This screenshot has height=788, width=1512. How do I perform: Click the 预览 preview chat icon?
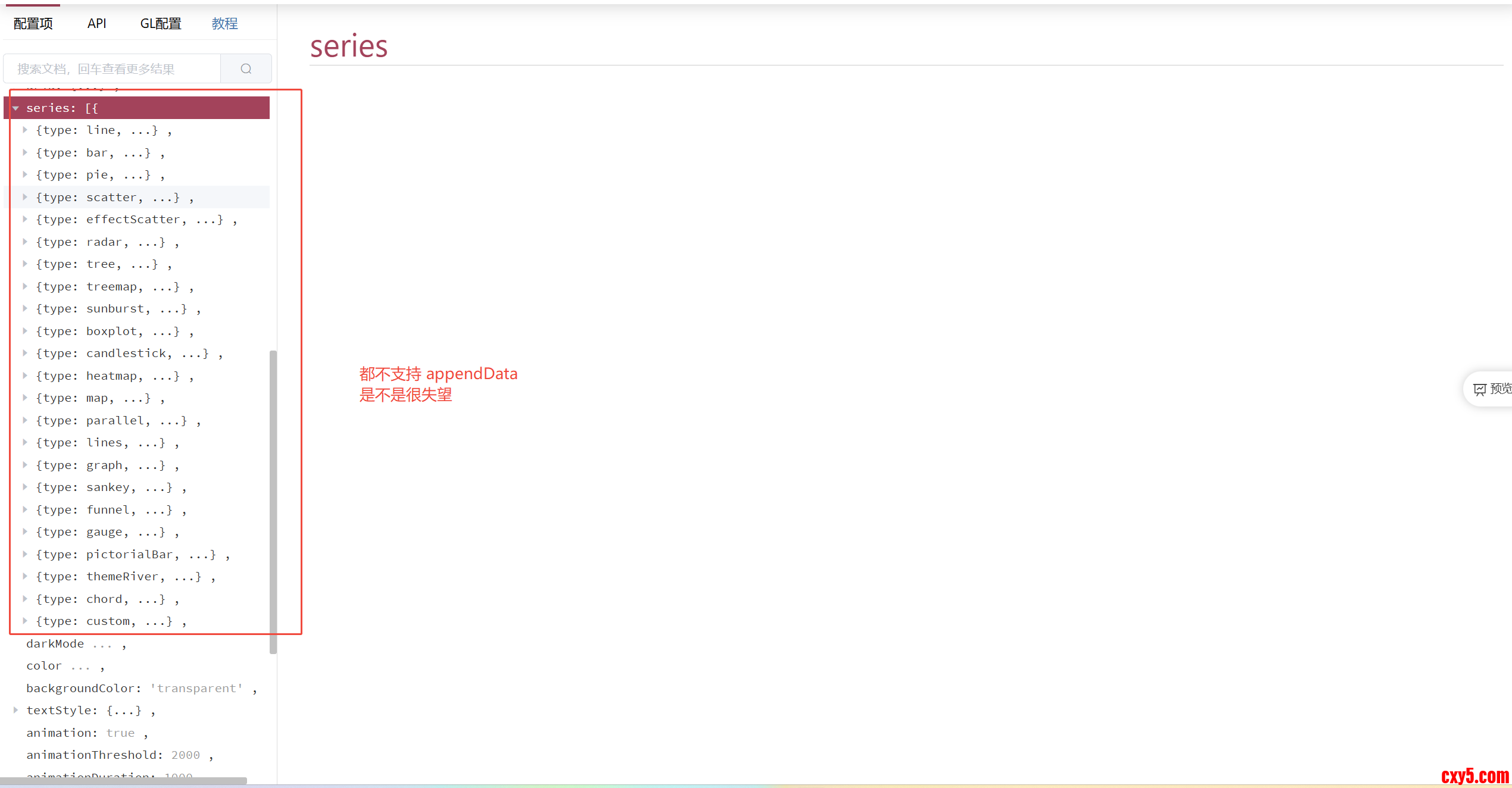[1480, 390]
